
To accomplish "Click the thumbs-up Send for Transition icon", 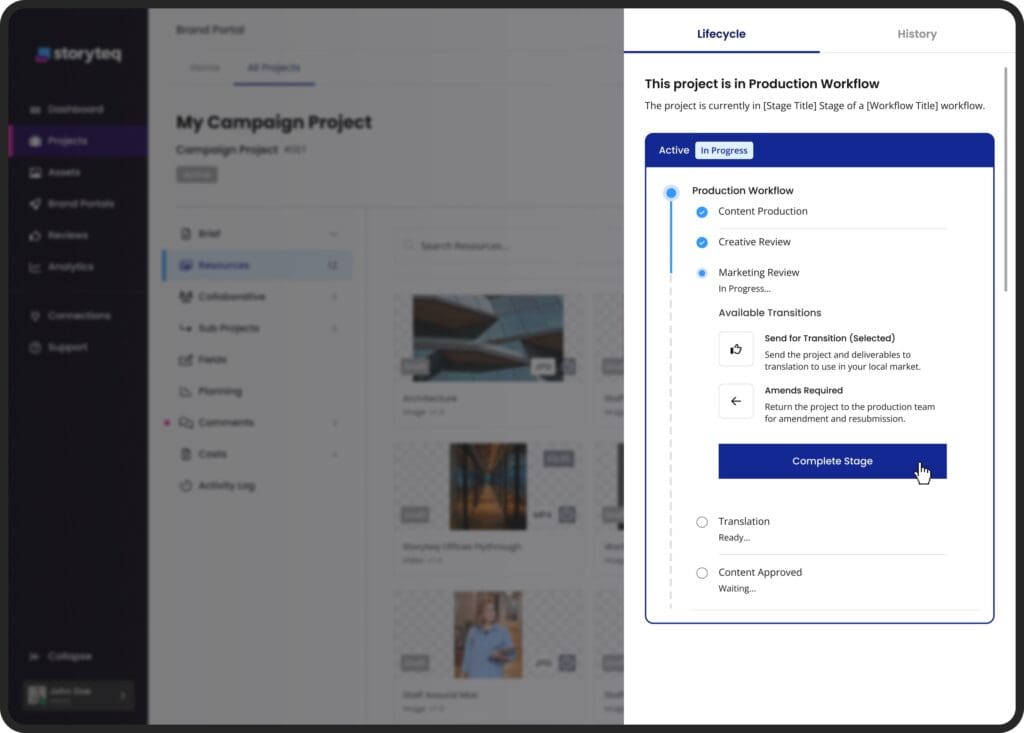I will 736,349.
